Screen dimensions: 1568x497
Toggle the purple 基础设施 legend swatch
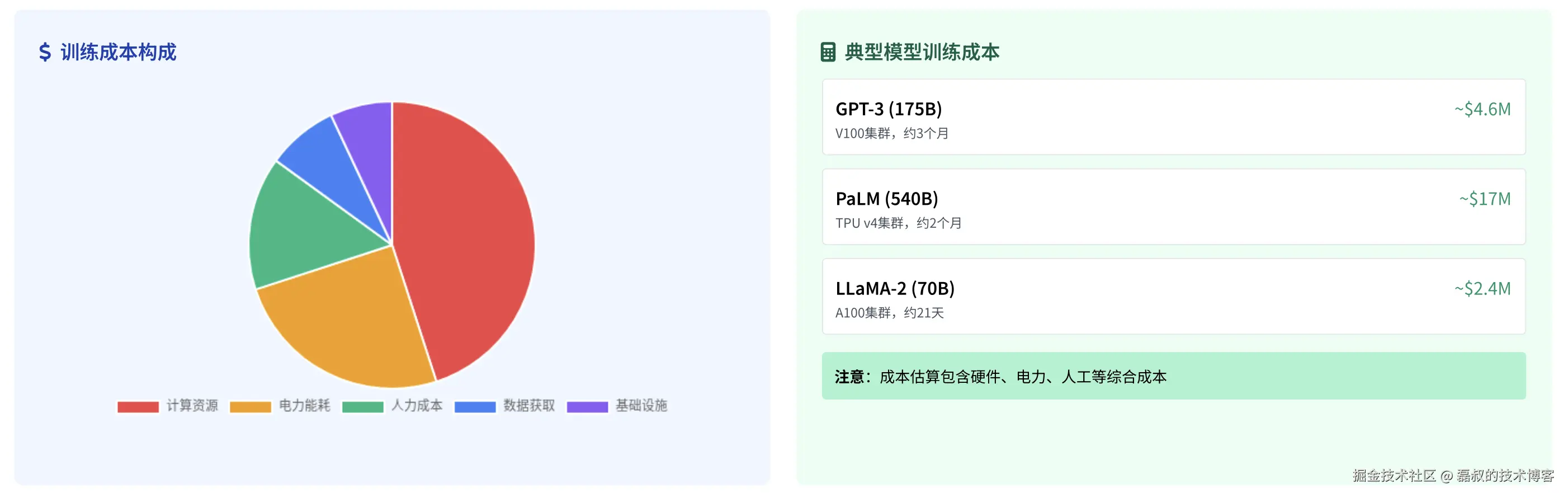point(587,407)
